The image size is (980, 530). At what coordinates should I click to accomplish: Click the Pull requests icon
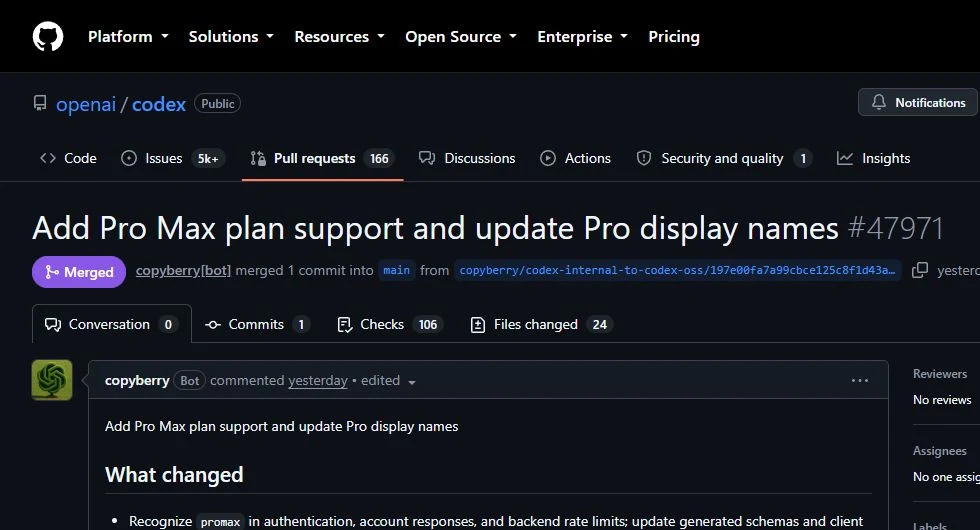coord(258,158)
